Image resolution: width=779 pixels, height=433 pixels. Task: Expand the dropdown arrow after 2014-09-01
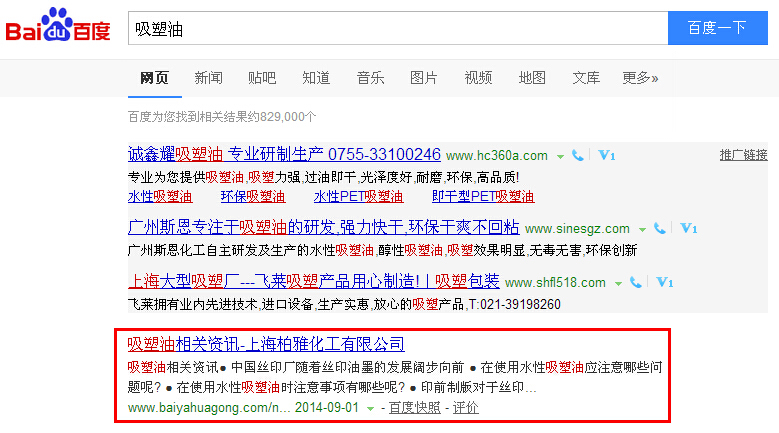(x=370, y=409)
